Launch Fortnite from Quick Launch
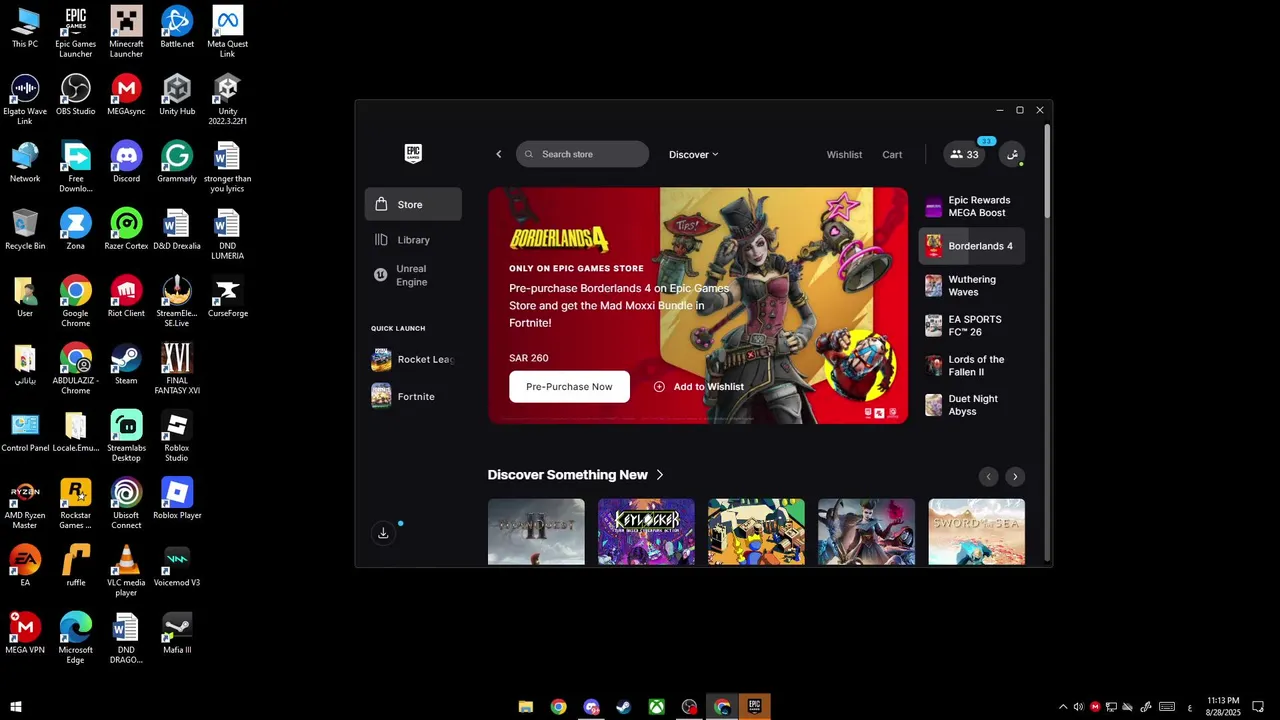1280x720 pixels. pyautogui.click(x=413, y=396)
